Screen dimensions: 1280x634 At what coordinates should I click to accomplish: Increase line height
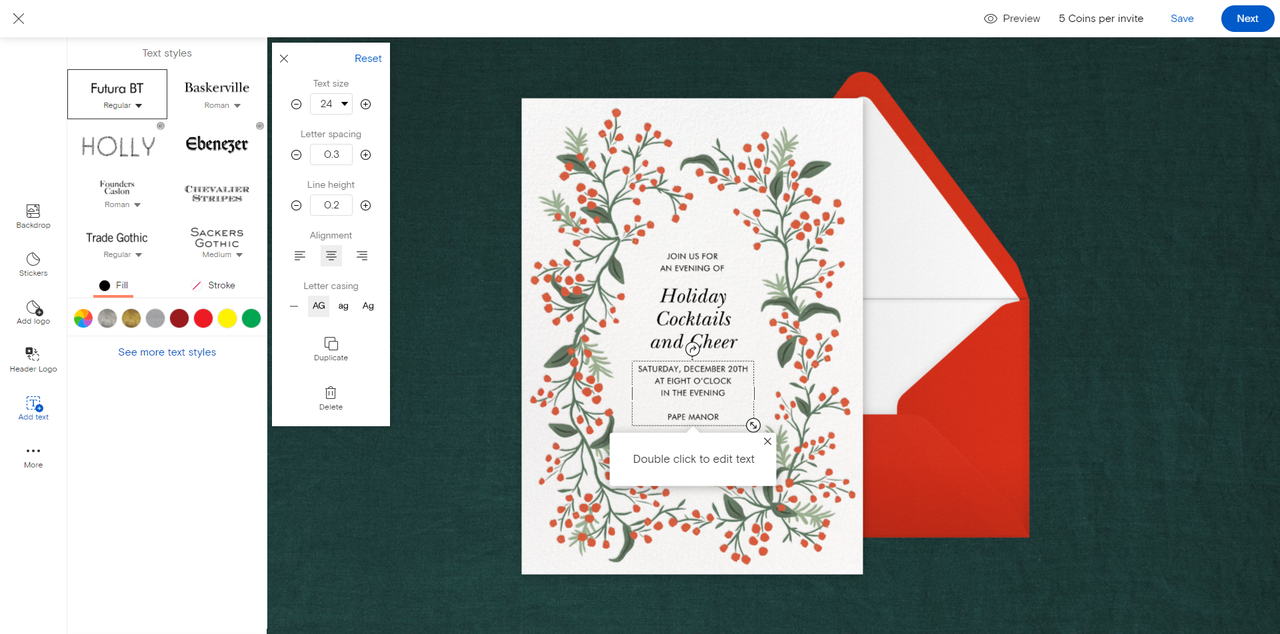pos(365,205)
